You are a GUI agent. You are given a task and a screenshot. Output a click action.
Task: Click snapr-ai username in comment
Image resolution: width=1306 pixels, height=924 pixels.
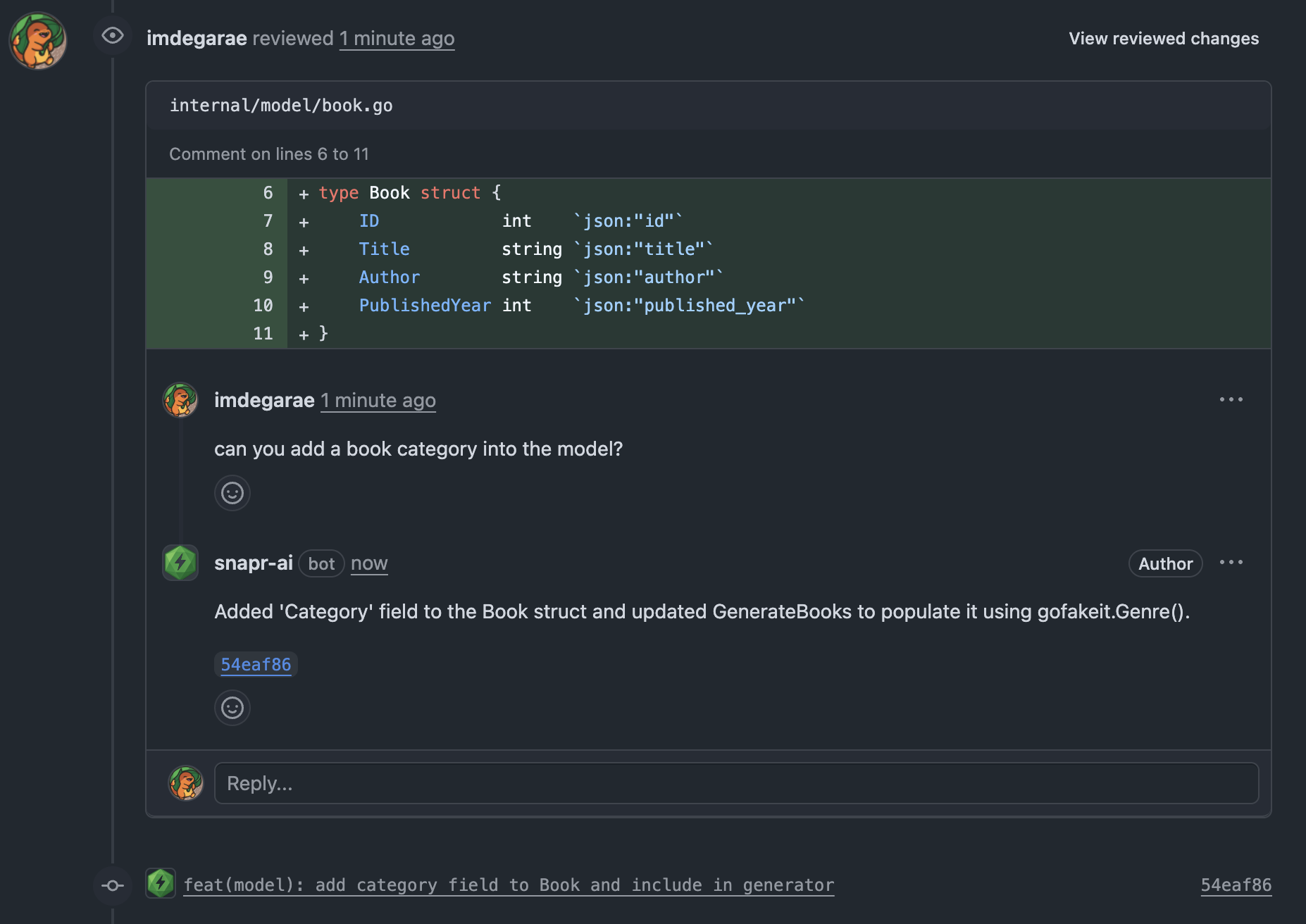253,563
